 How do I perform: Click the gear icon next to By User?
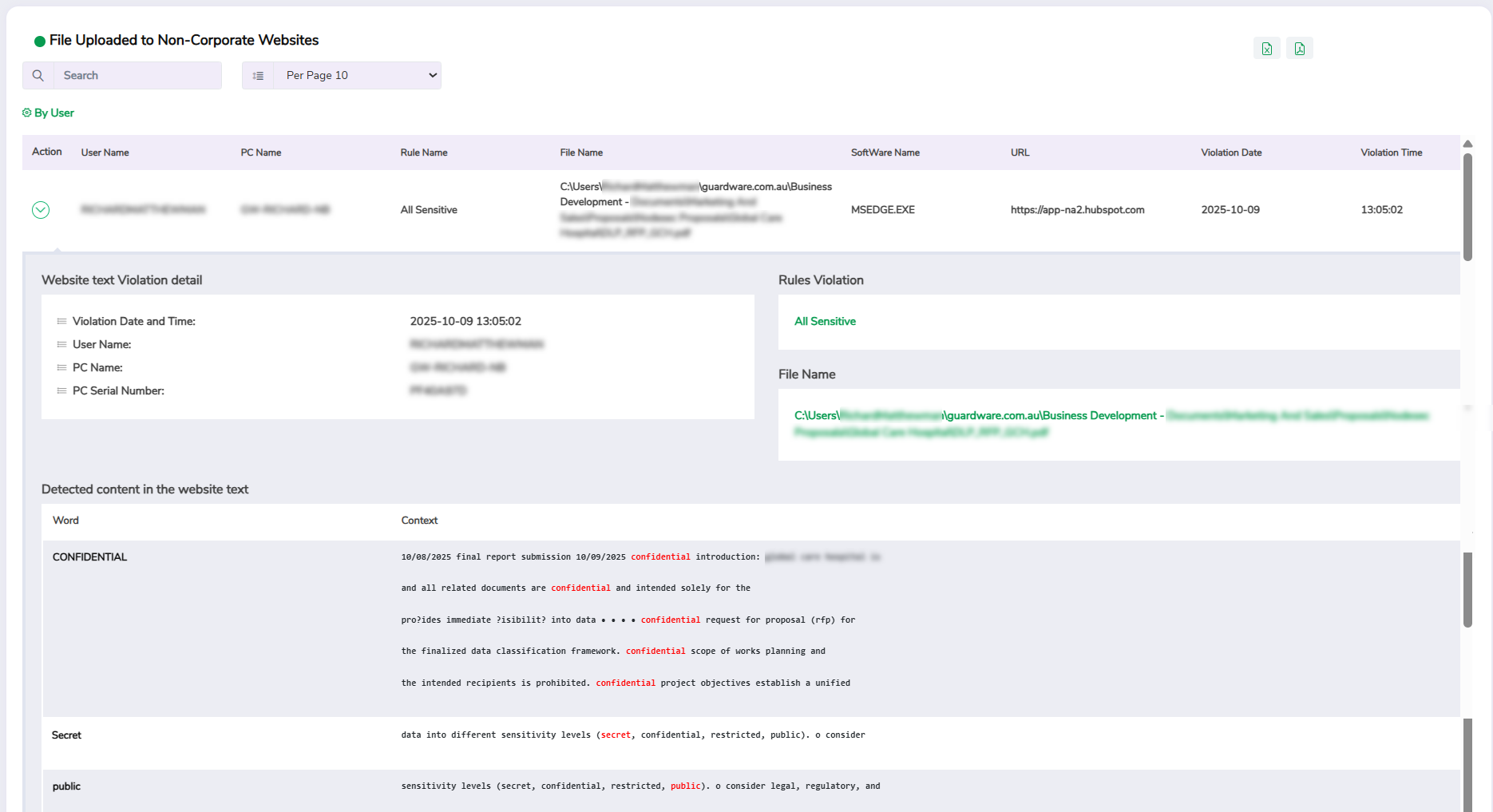point(27,113)
